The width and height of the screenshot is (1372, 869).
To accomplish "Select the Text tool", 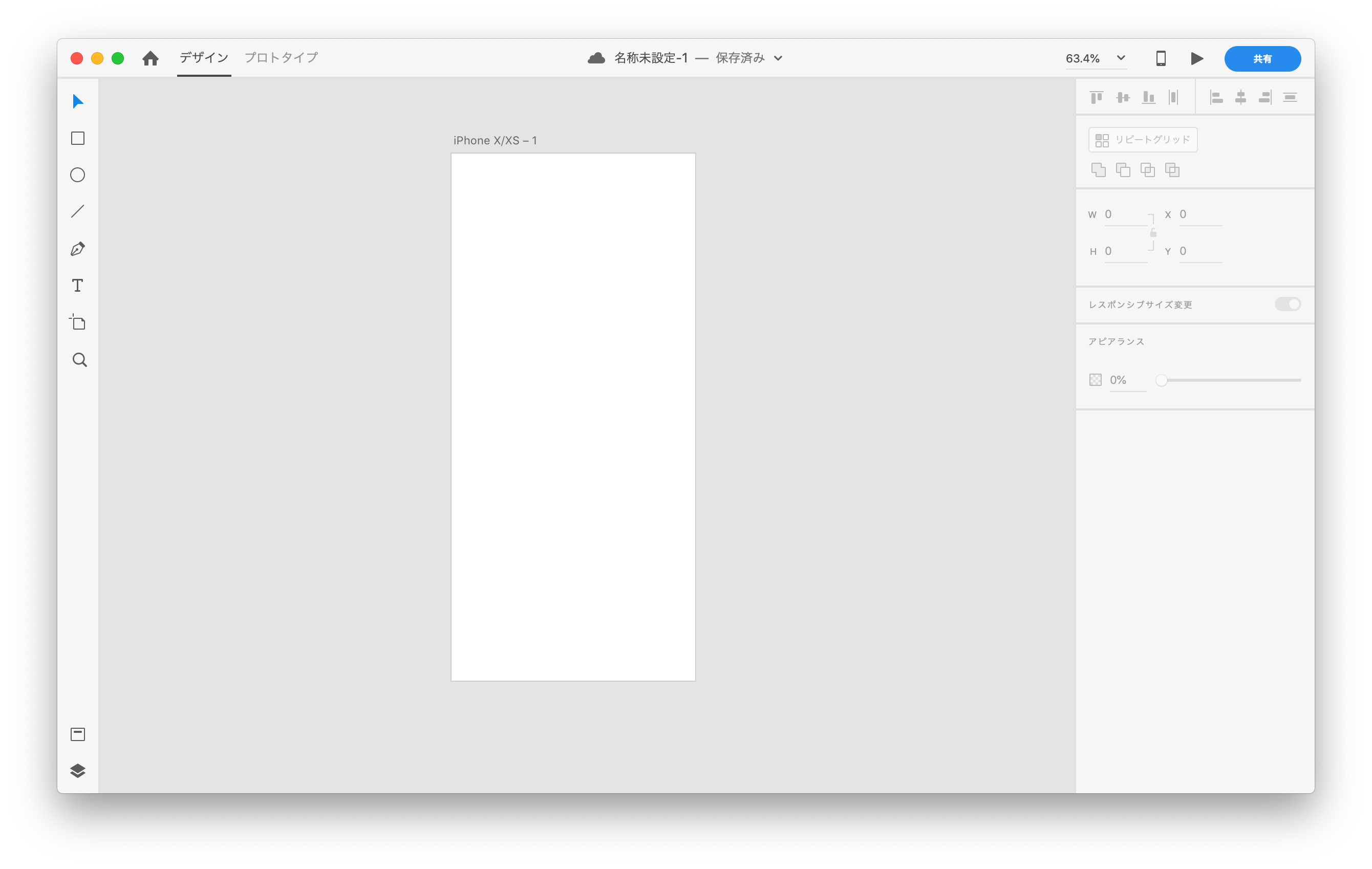I will [77, 285].
